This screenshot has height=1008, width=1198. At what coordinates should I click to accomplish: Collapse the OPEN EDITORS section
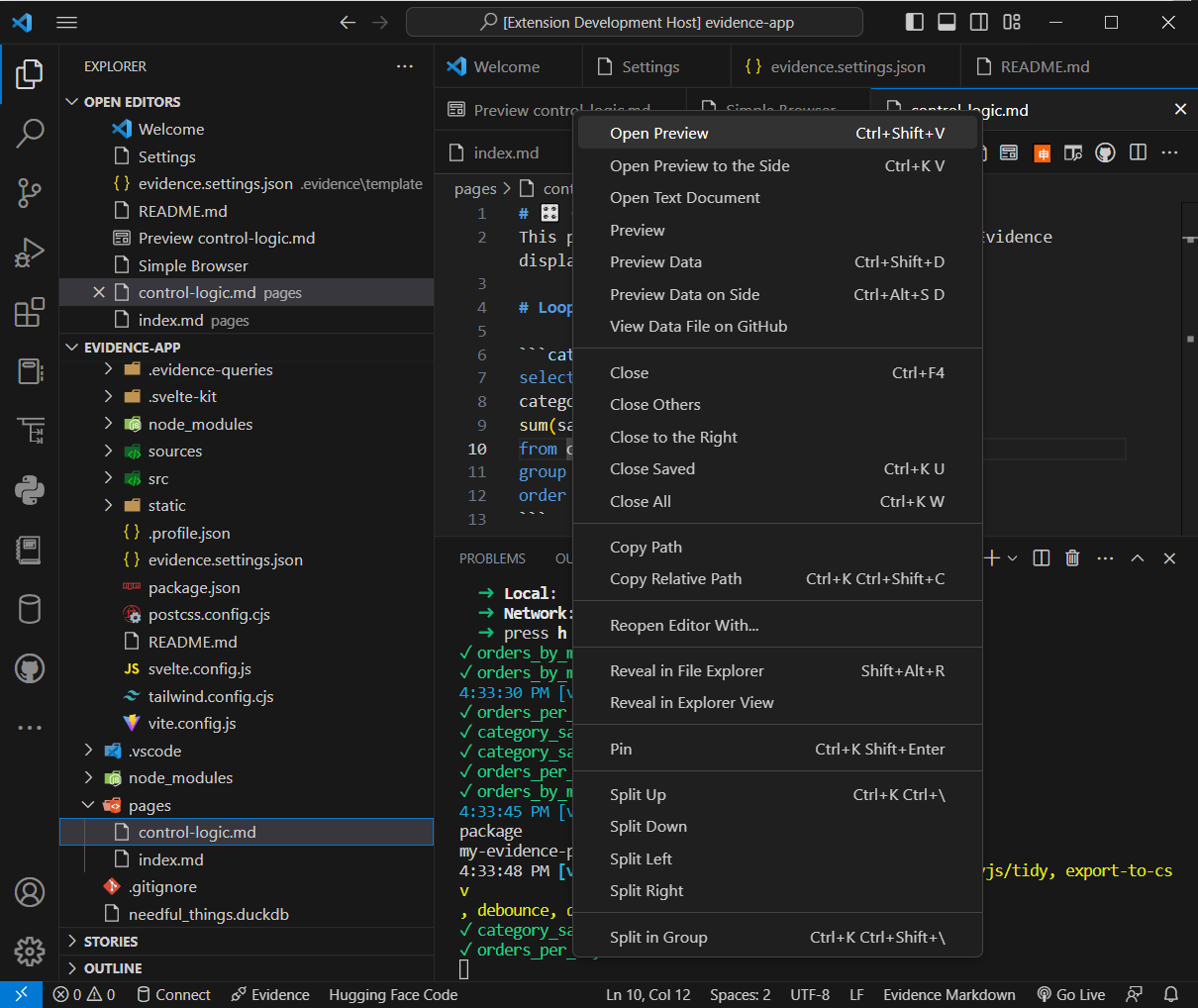coord(129,101)
